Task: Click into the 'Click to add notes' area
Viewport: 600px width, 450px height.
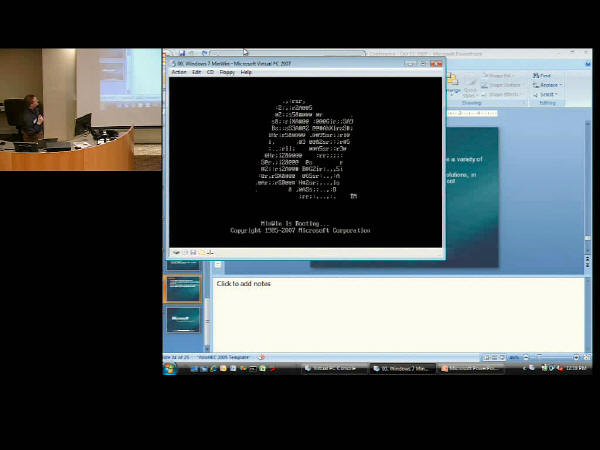Action: (400, 310)
